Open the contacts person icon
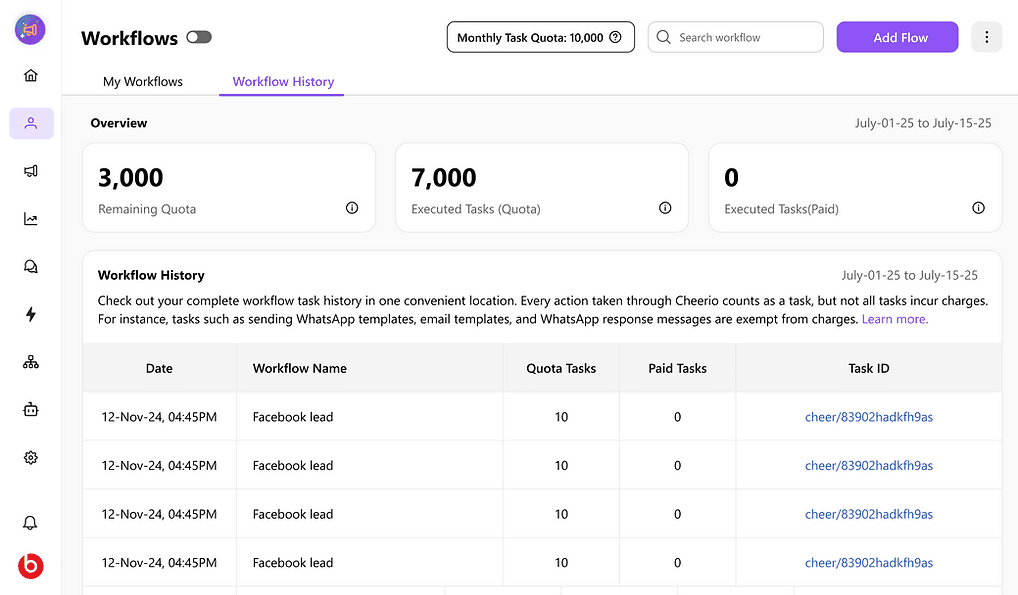This screenshot has width=1018, height=595. 31,123
